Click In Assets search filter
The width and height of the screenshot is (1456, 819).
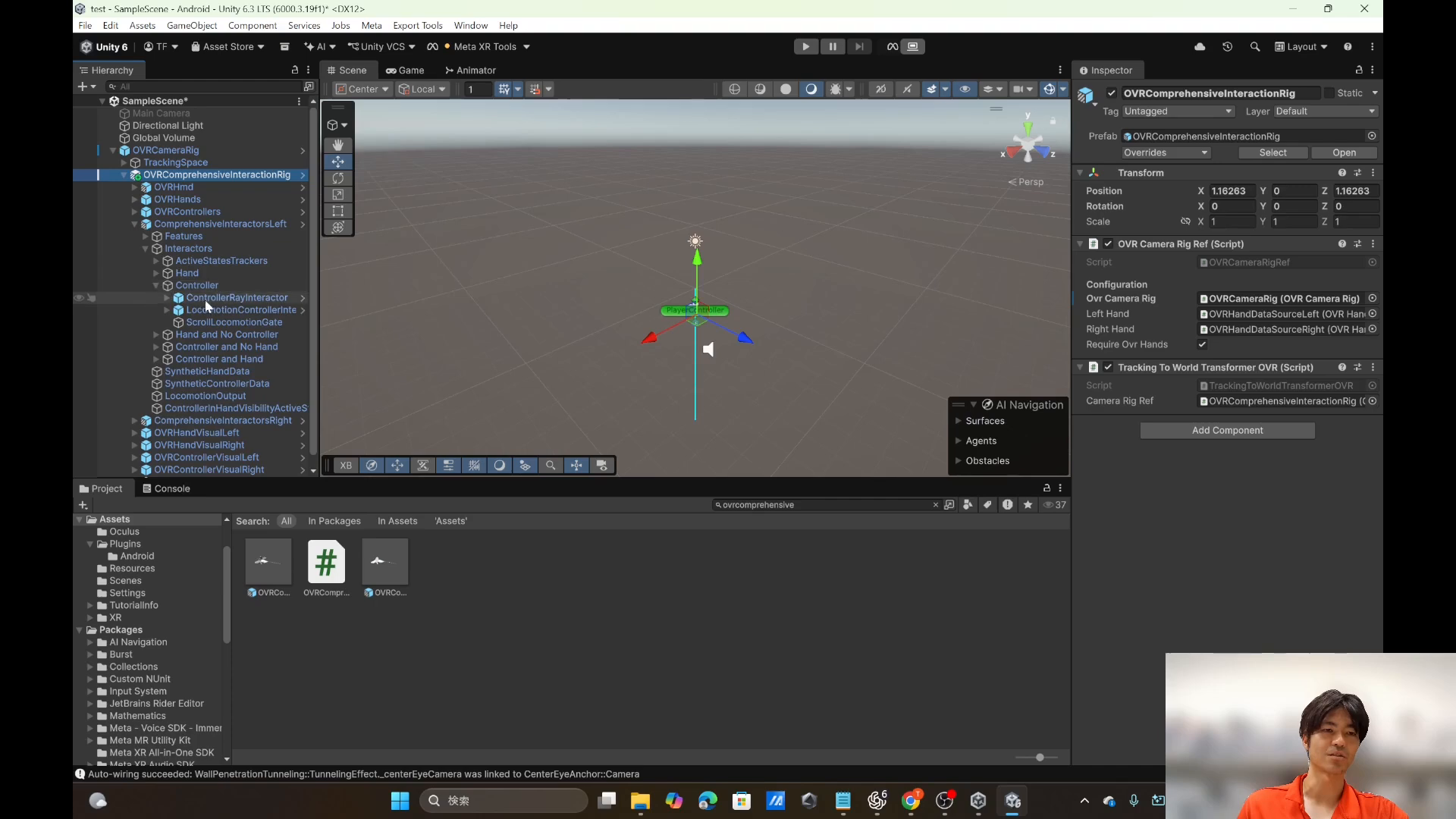[x=397, y=521]
